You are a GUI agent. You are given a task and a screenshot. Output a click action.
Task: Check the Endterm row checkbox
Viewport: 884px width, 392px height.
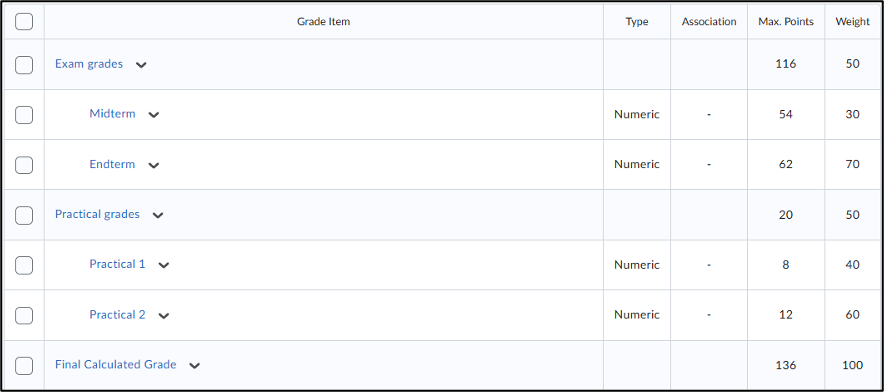[24, 165]
